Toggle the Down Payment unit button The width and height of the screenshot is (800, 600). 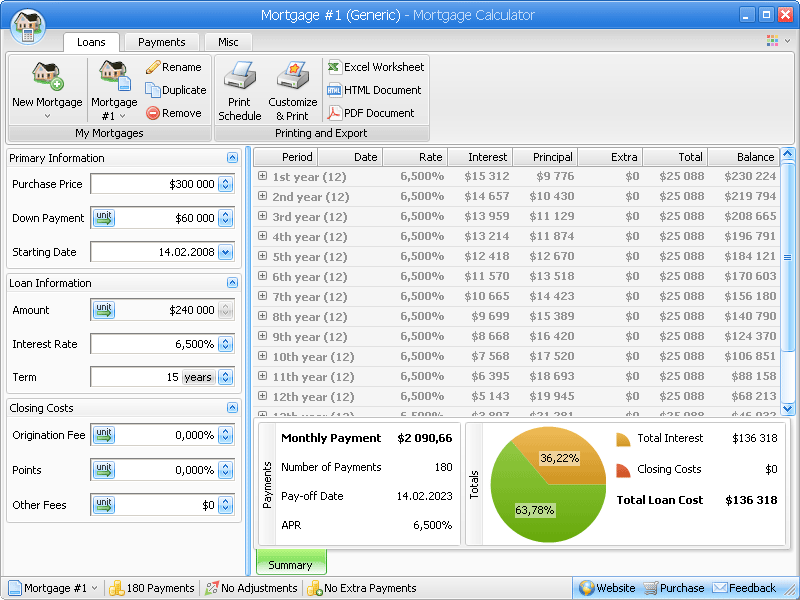click(x=104, y=218)
